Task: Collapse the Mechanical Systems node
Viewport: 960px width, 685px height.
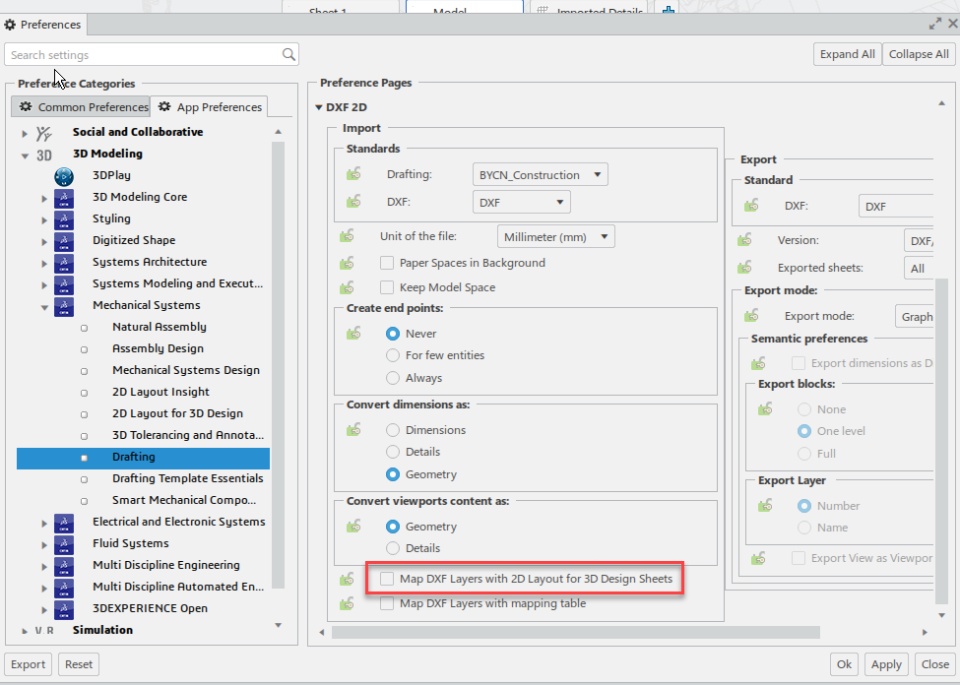Action: click(45, 307)
